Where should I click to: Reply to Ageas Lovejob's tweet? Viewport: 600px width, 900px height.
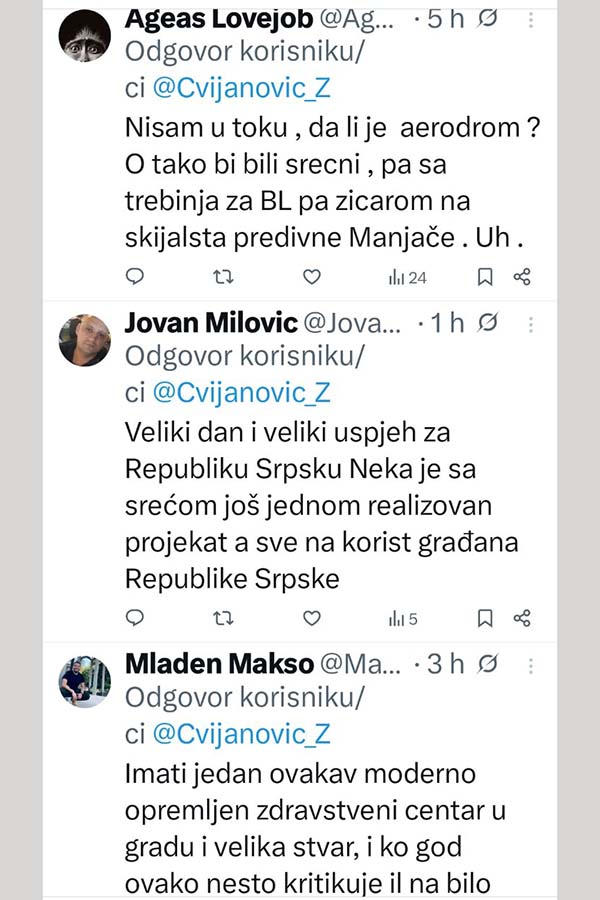(135, 277)
